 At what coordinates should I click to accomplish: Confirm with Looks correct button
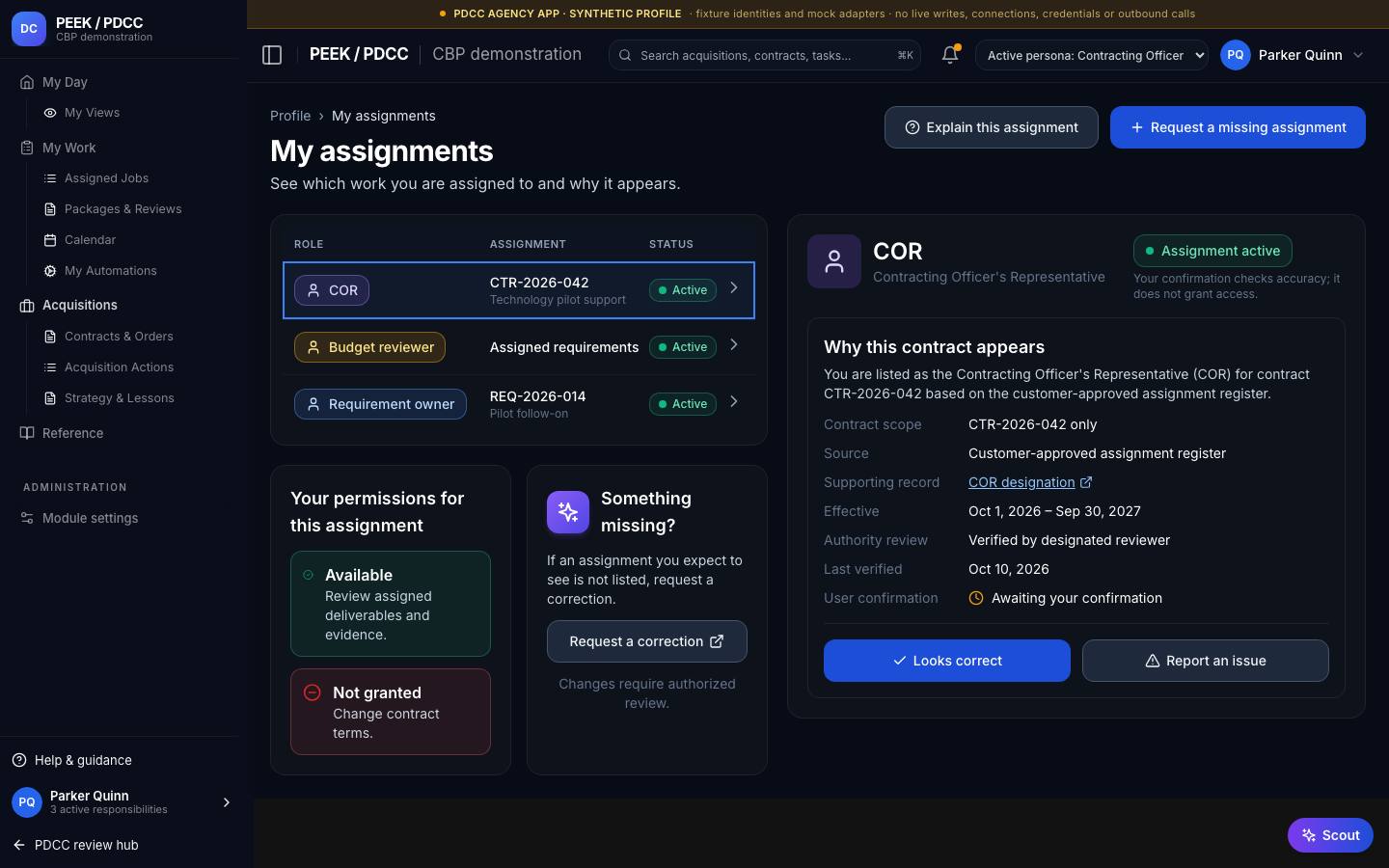pyautogui.click(x=947, y=661)
